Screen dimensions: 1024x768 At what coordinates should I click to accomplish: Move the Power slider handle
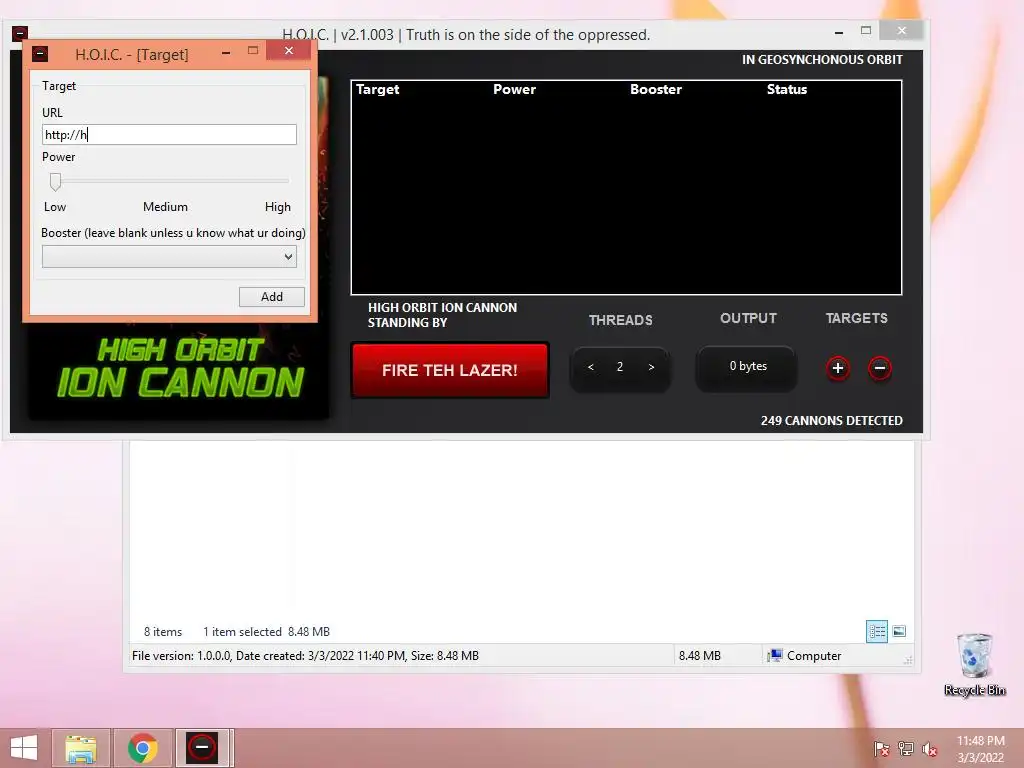(x=56, y=182)
